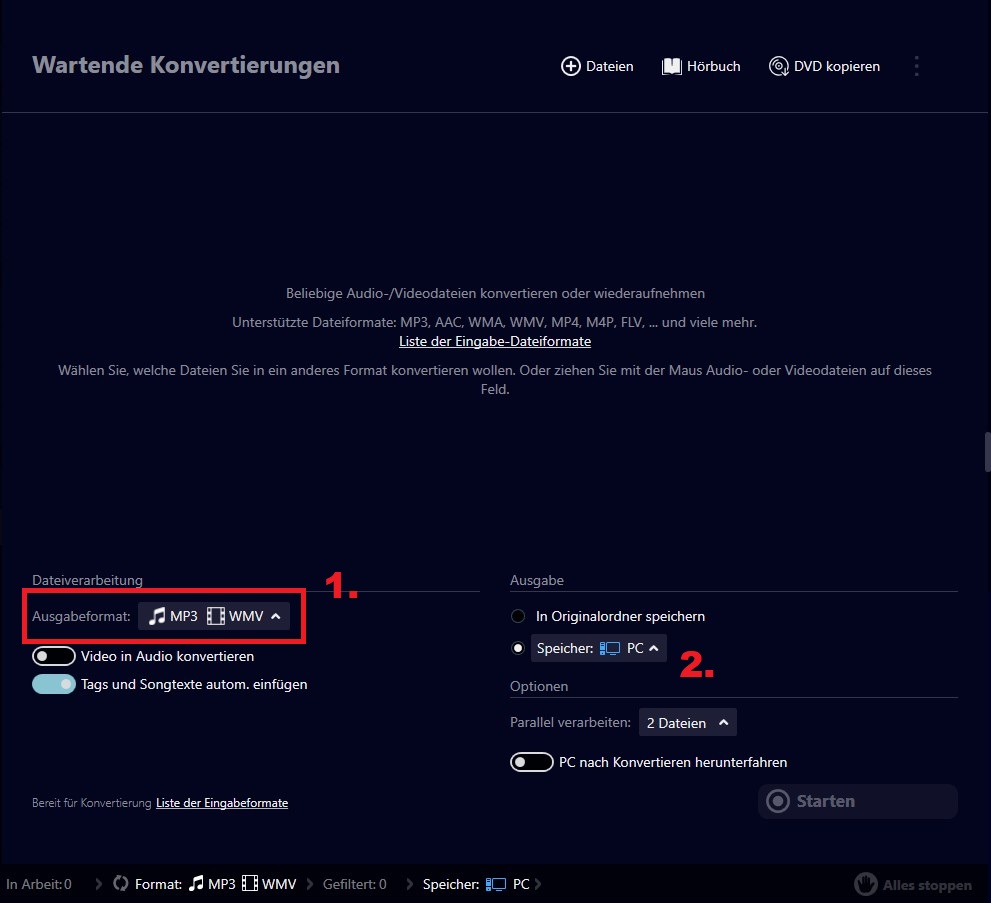The image size is (991, 903).
Task: Click the Alles stoppen hand icon
Action: pos(866,884)
